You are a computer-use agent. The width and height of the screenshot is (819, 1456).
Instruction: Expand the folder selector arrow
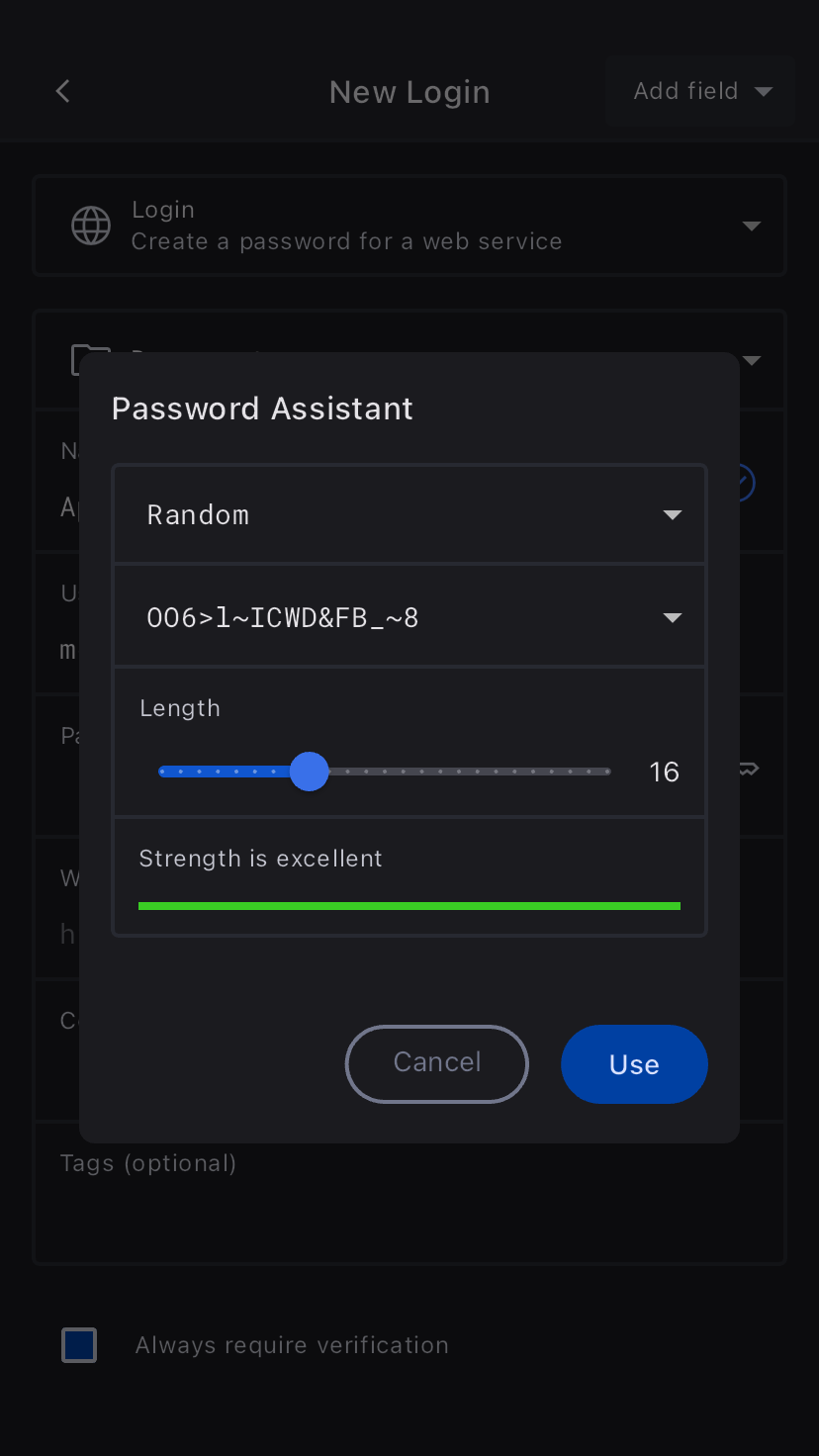pos(752,360)
